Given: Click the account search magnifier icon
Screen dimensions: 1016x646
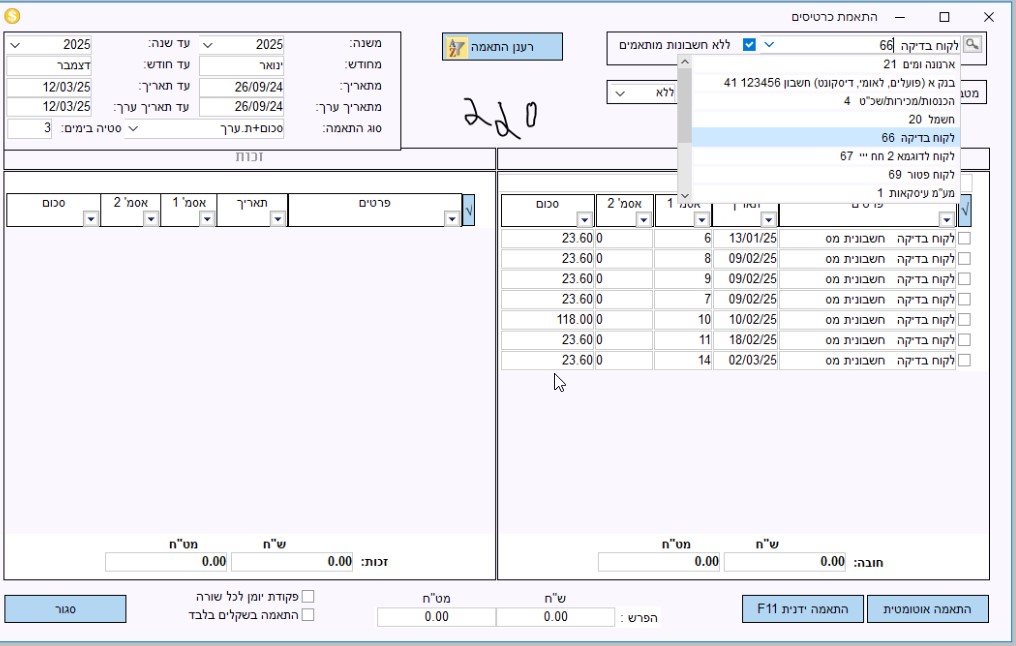Looking at the screenshot, I should pos(971,45).
